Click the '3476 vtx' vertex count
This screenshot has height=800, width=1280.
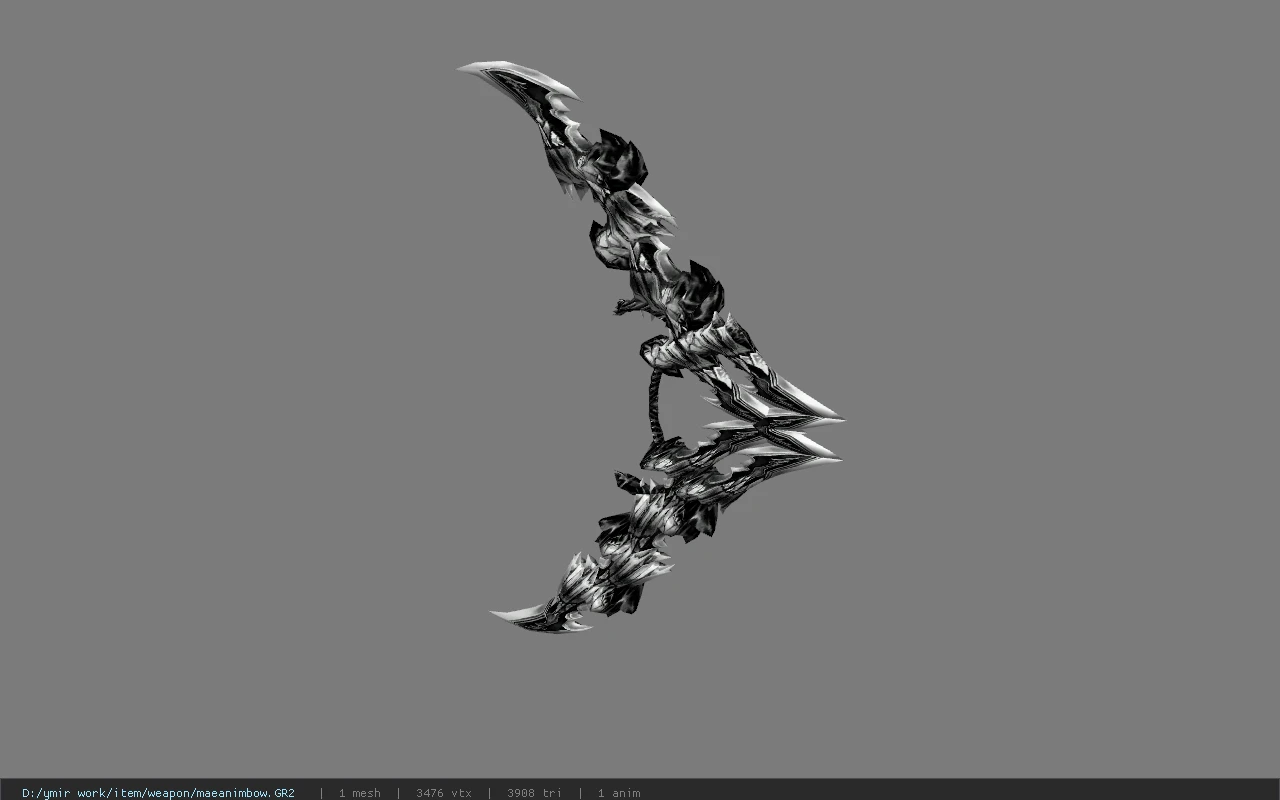pyautogui.click(x=443, y=793)
